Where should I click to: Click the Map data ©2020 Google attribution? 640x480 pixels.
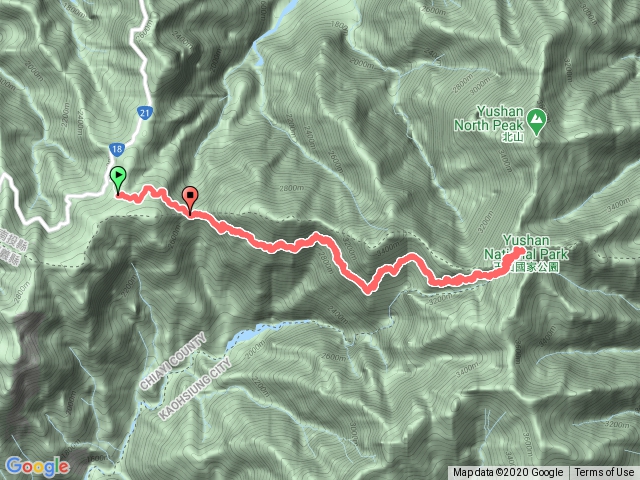pyautogui.click(x=507, y=472)
